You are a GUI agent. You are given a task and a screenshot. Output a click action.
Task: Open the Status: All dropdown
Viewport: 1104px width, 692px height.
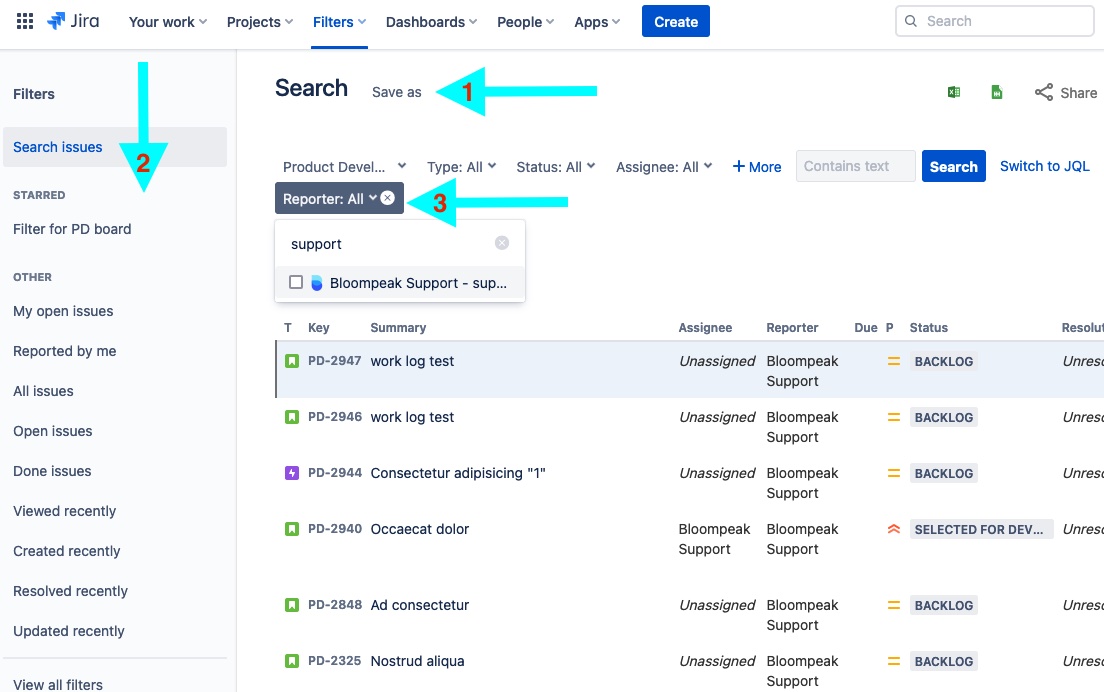coord(556,167)
